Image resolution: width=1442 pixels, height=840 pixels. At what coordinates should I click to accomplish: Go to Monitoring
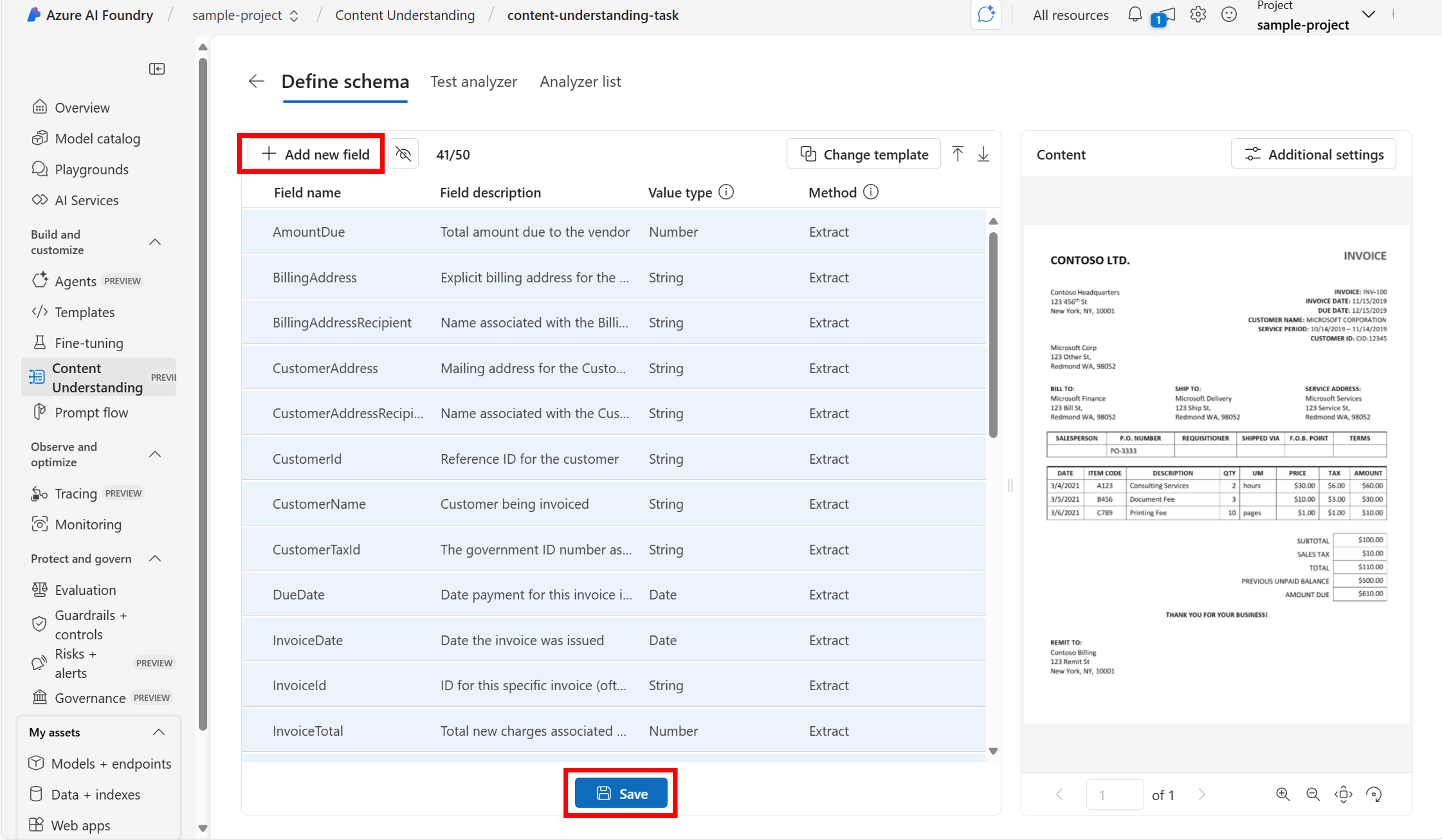tap(77, 524)
